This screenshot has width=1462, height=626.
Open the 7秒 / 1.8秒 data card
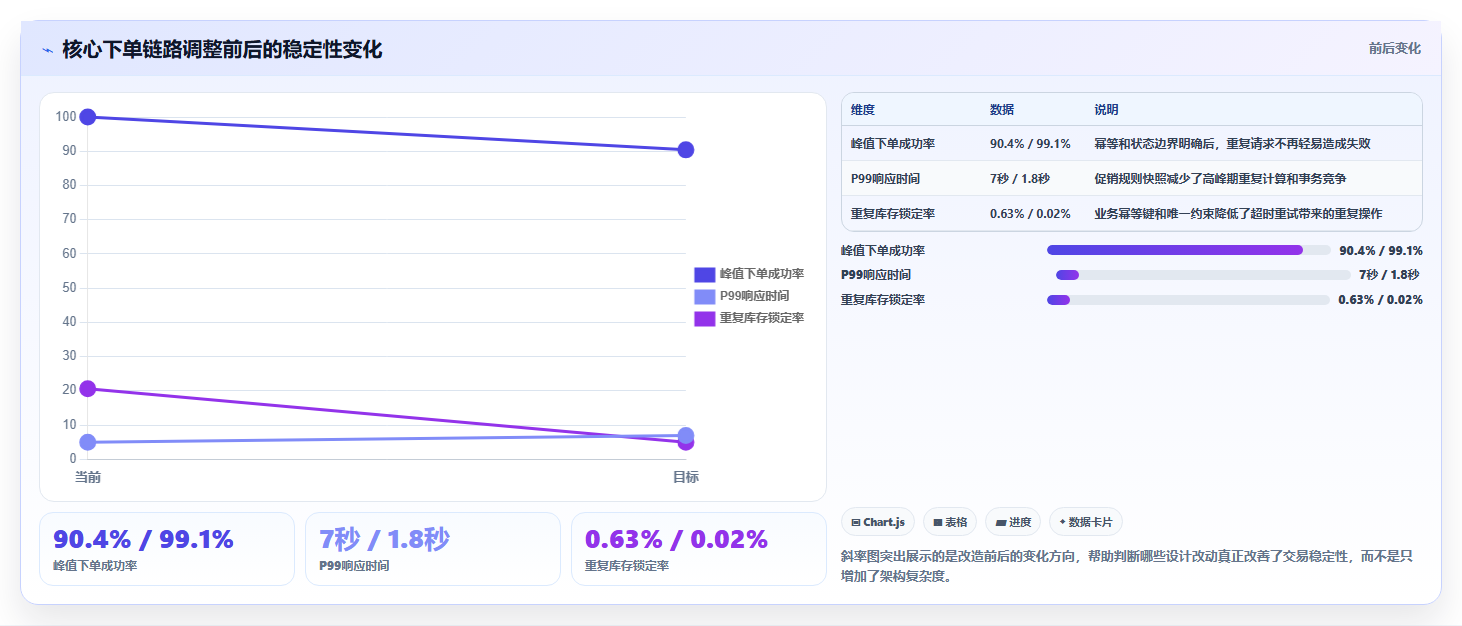(x=433, y=549)
